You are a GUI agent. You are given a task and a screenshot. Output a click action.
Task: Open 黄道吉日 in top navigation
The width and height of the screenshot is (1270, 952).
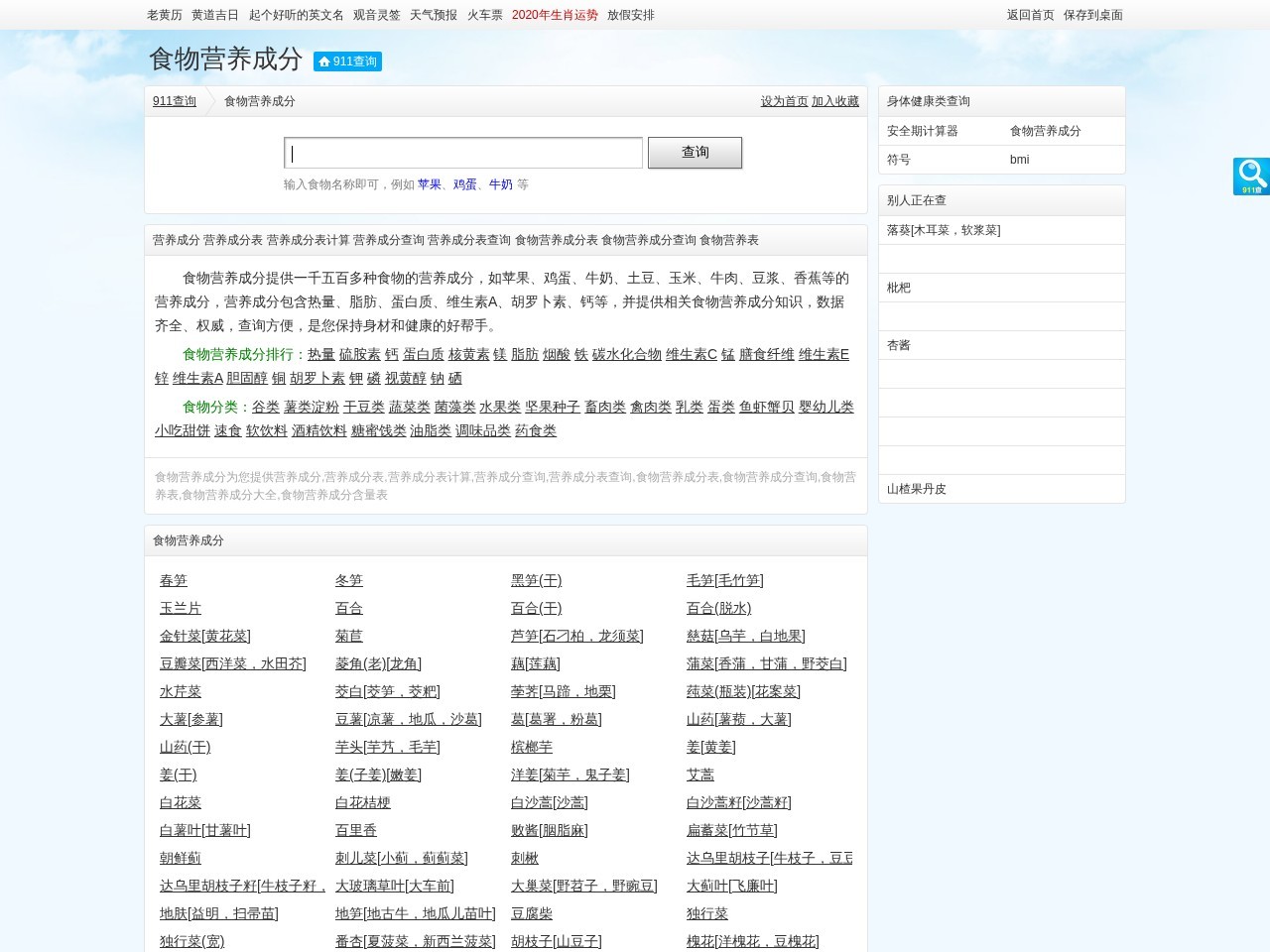click(x=215, y=15)
